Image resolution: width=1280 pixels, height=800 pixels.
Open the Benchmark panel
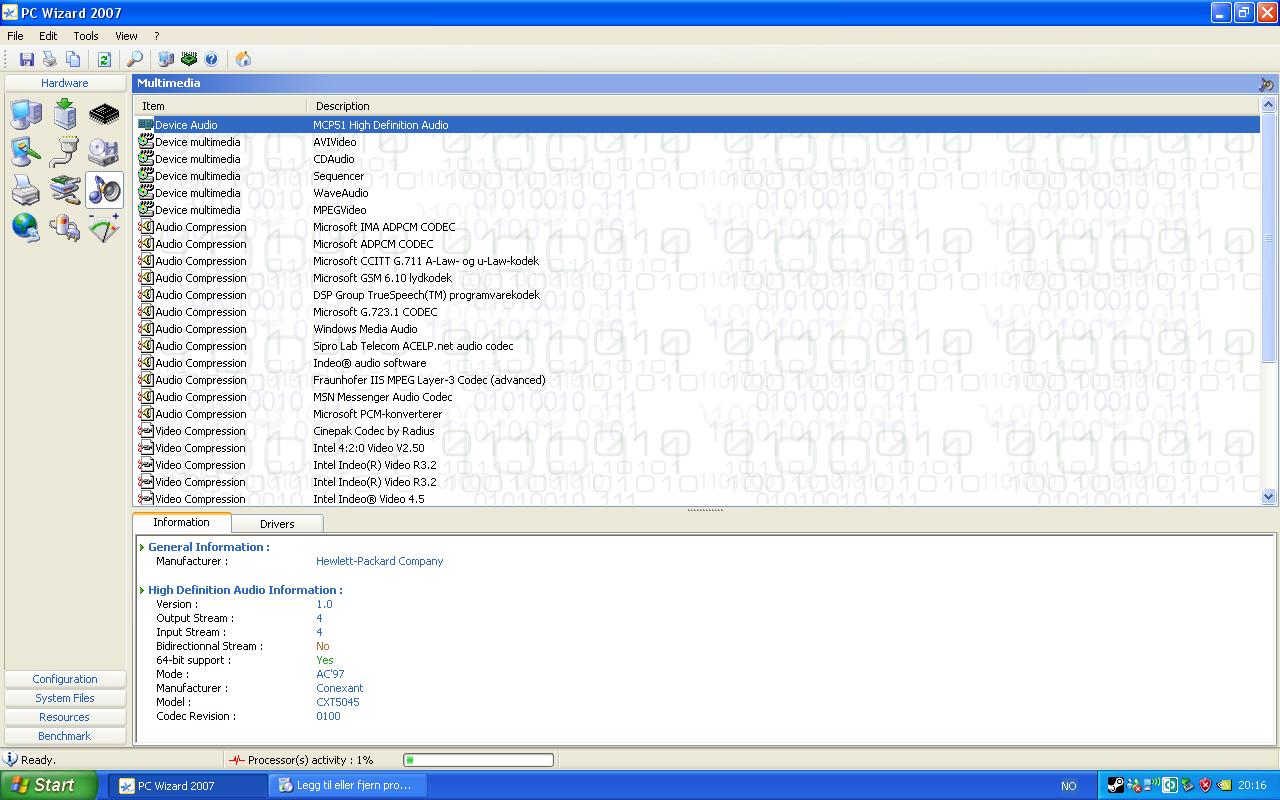point(65,736)
